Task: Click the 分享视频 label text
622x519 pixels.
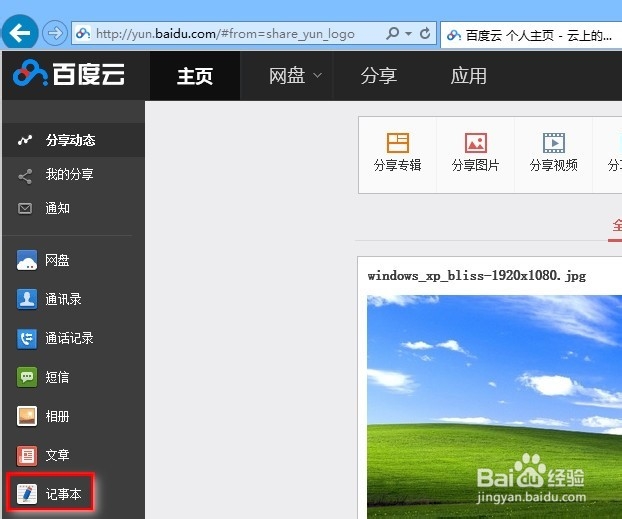Action: [554, 165]
